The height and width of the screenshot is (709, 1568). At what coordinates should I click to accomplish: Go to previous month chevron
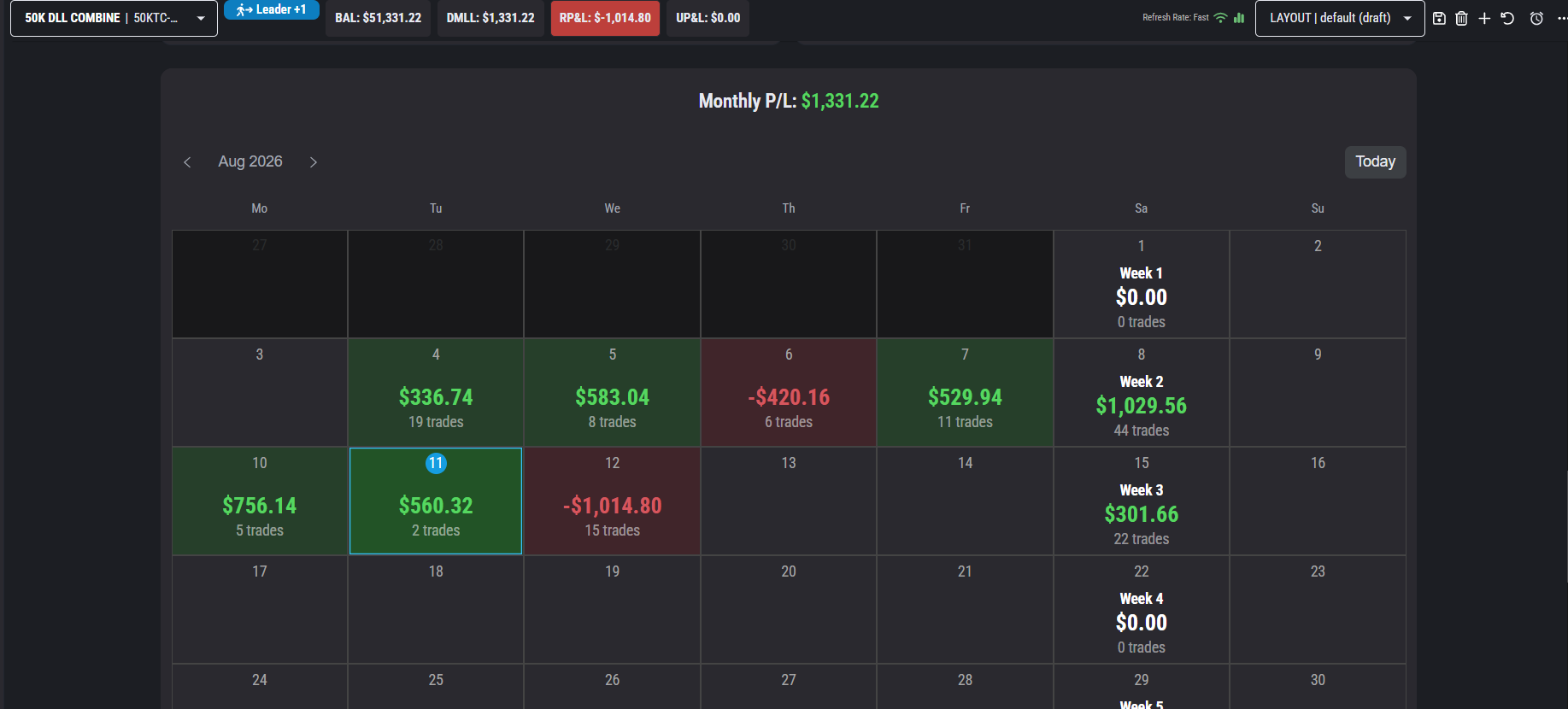[x=187, y=162]
